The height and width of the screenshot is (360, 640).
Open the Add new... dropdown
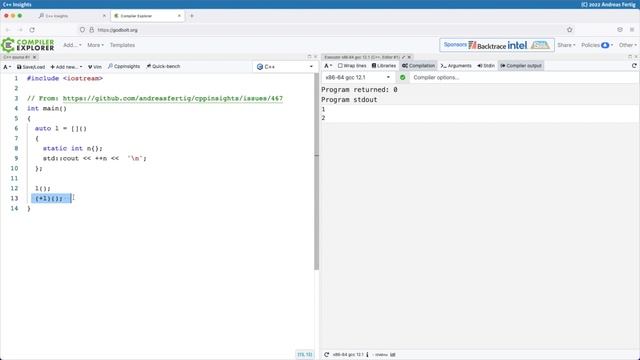coord(66,67)
